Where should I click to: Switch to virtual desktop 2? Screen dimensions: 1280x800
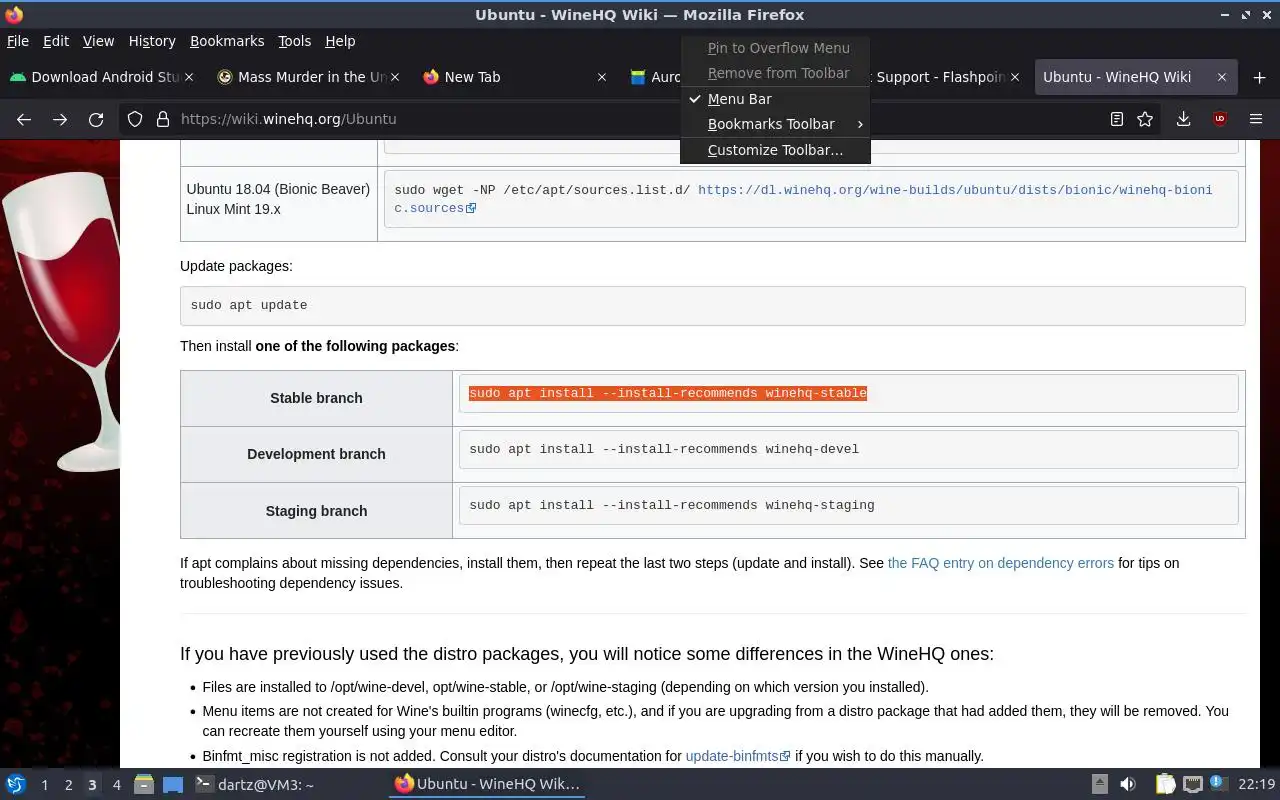coord(69,784)
